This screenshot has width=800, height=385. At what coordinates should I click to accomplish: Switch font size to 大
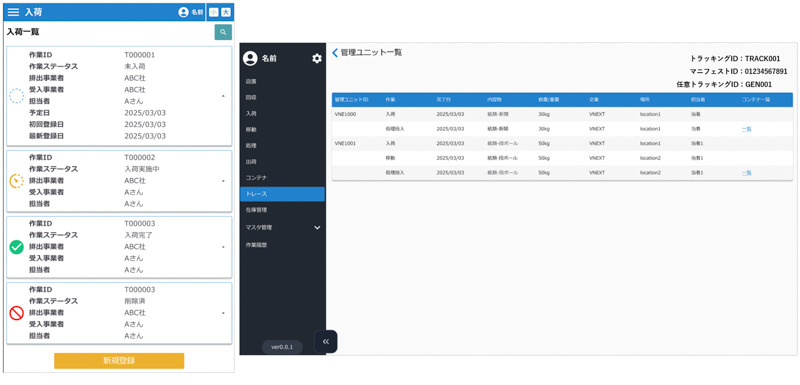[225, 12]
